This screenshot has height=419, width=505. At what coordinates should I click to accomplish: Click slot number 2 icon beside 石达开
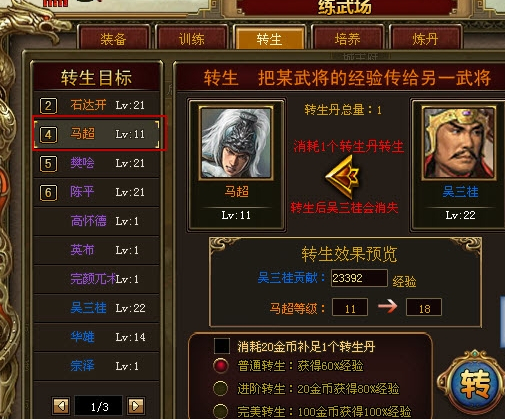click(x=48, y=106)
